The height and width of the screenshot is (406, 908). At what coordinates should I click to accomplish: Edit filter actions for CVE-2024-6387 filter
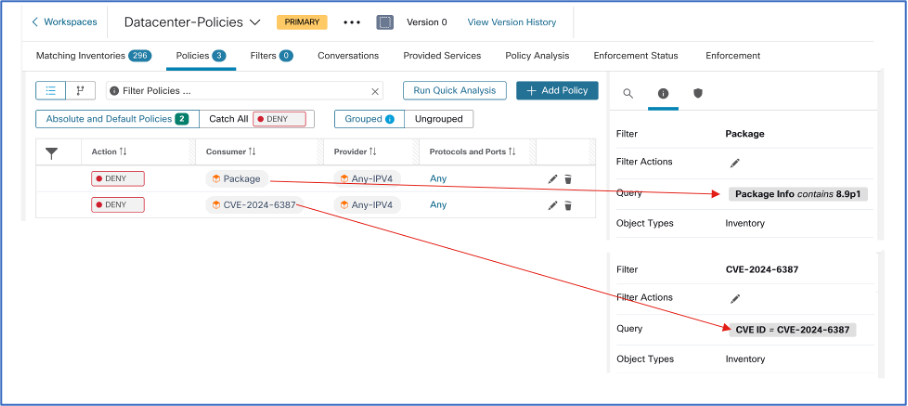(x=735, y=298)
